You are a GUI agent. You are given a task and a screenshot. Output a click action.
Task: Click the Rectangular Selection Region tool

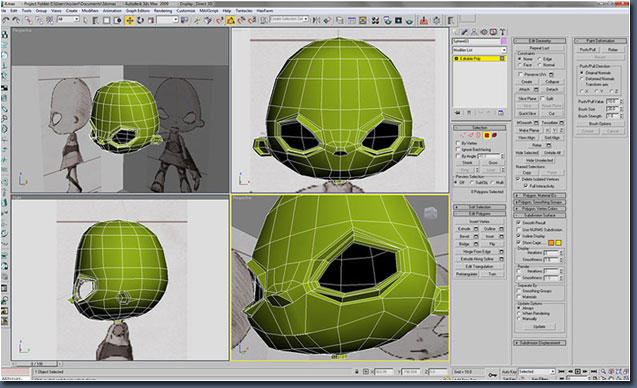tap(106, 20)
